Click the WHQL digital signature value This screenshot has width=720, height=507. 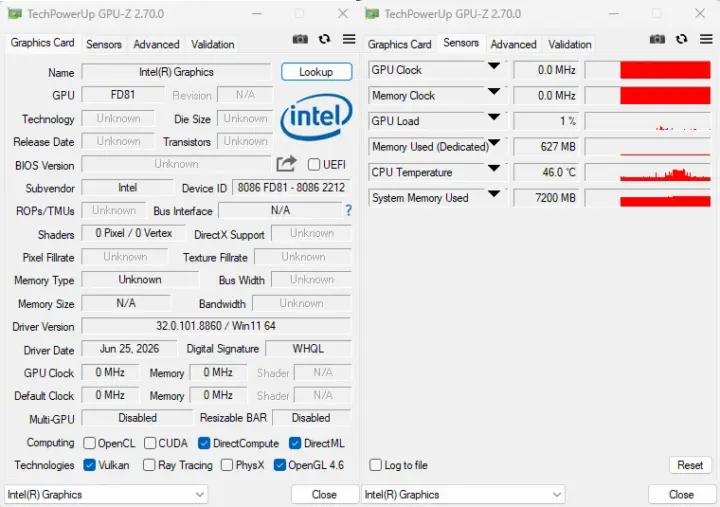coord(309,349)
